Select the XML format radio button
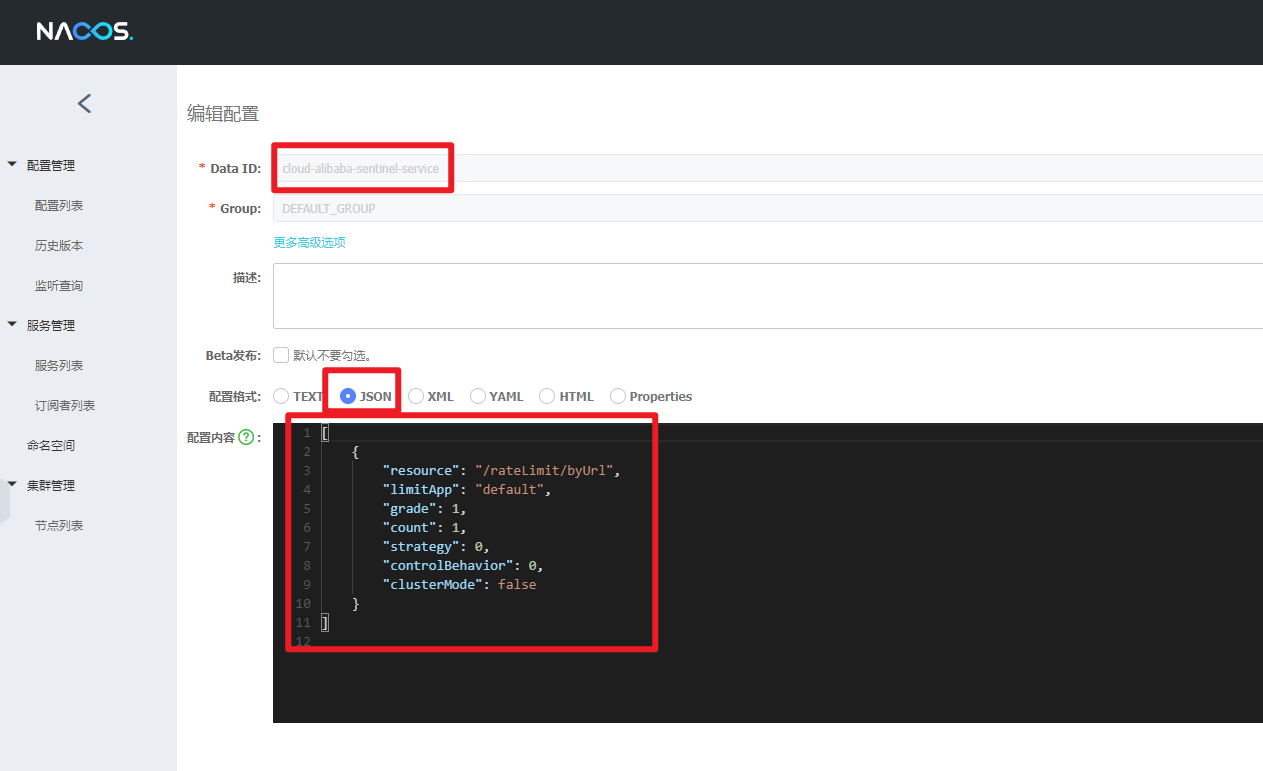Viewport: 1263px width, 771px height. pyautogui.click(x=416, y=396)
